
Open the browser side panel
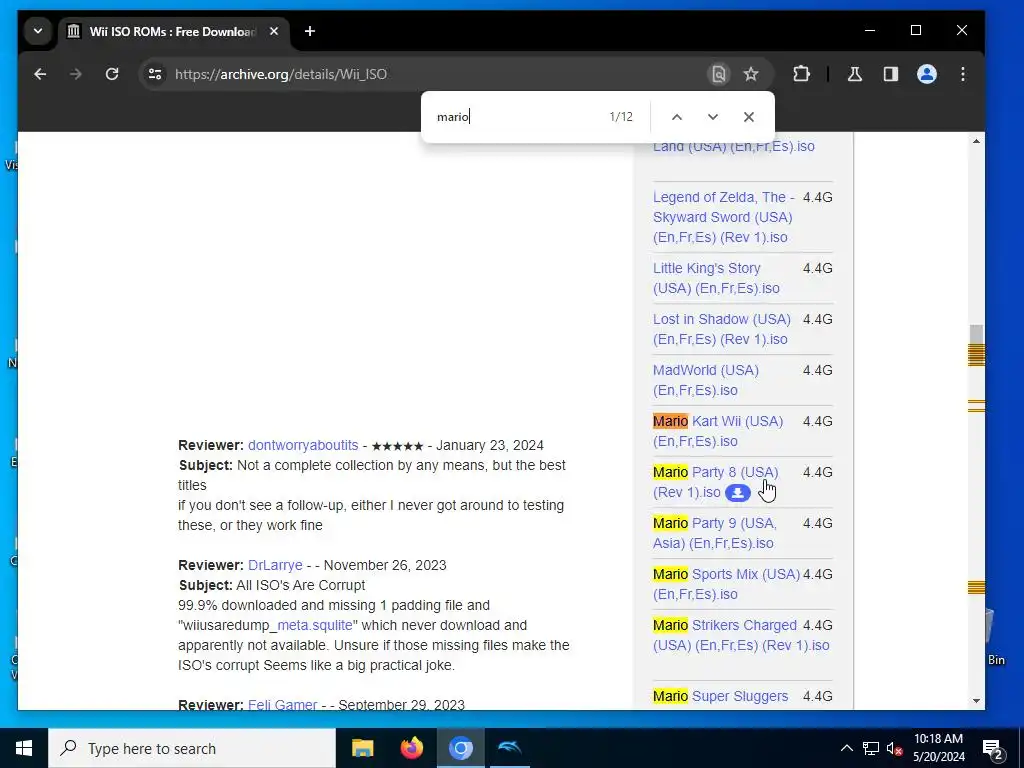click(x=891, y=74)
